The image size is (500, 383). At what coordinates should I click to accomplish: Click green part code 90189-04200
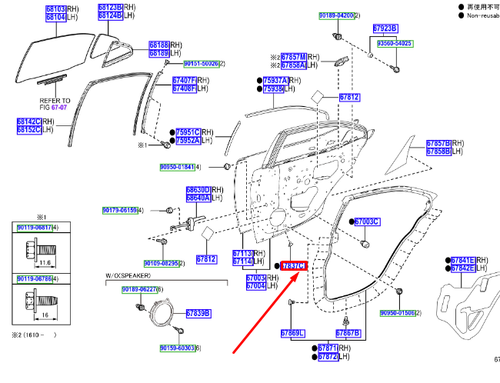[x=337, y=16]
